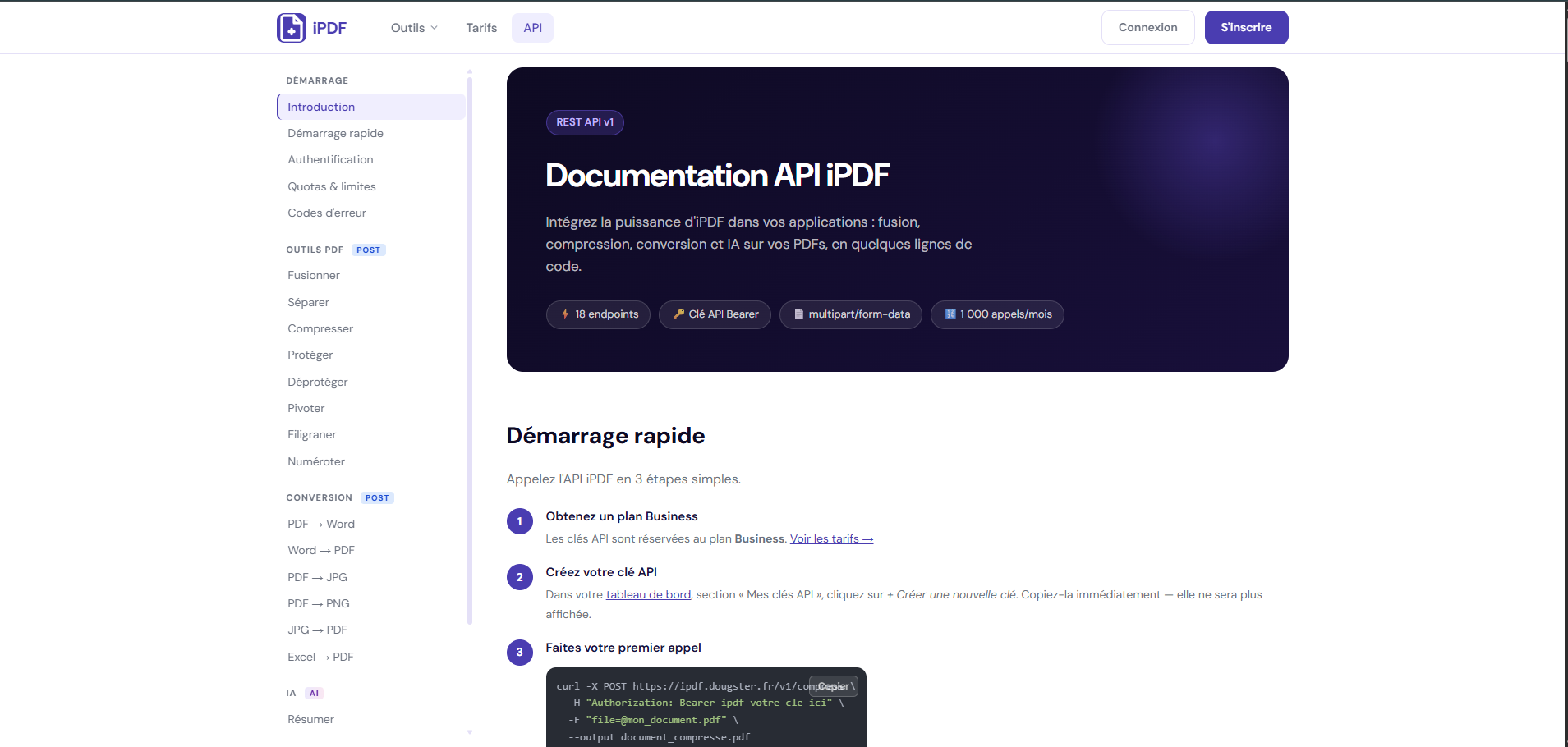1568x747 pixels.
Task: Open the Protéger endpoint docs
Action: (310, 355)
